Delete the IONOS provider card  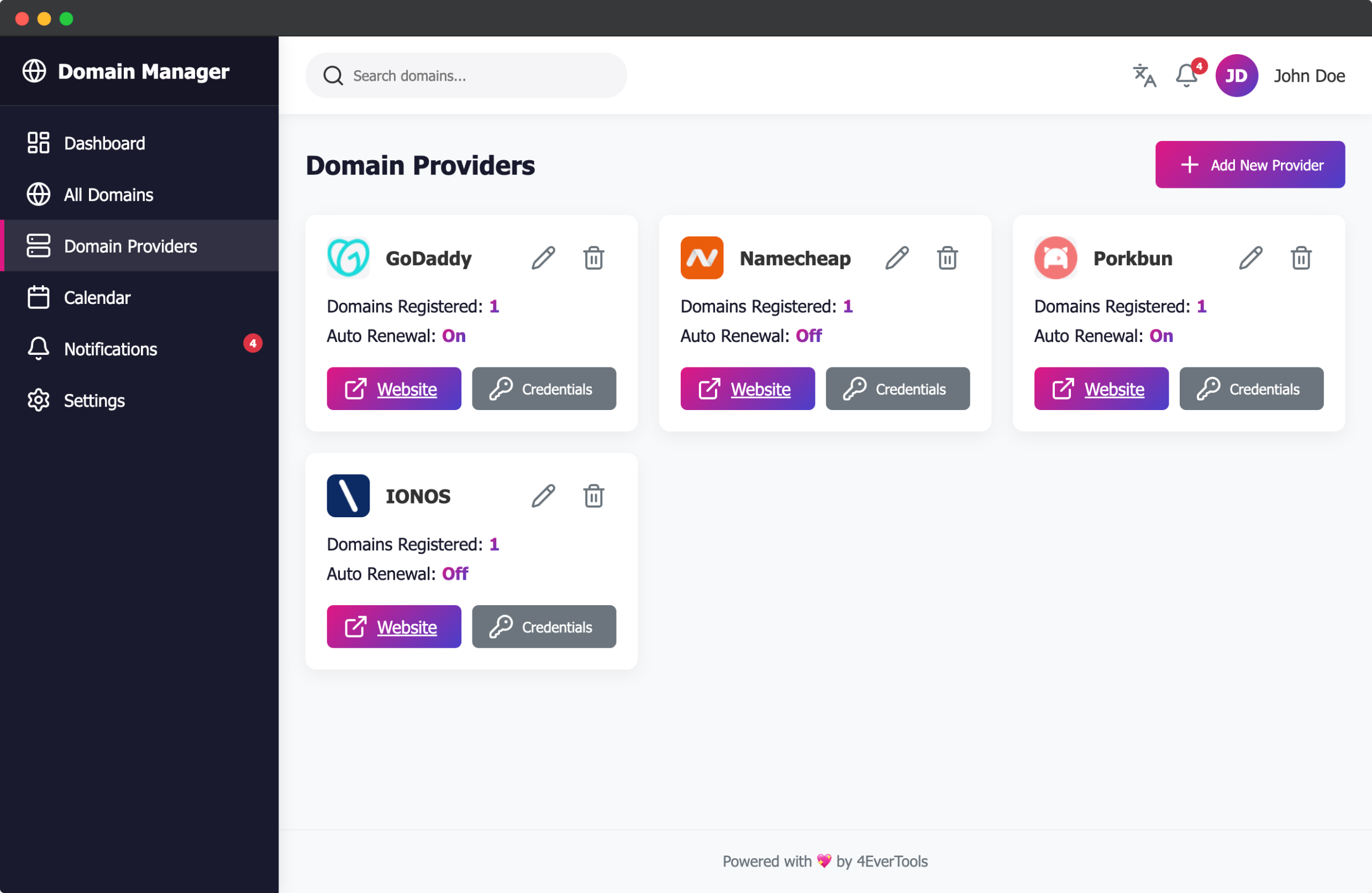tap(594, 496)
